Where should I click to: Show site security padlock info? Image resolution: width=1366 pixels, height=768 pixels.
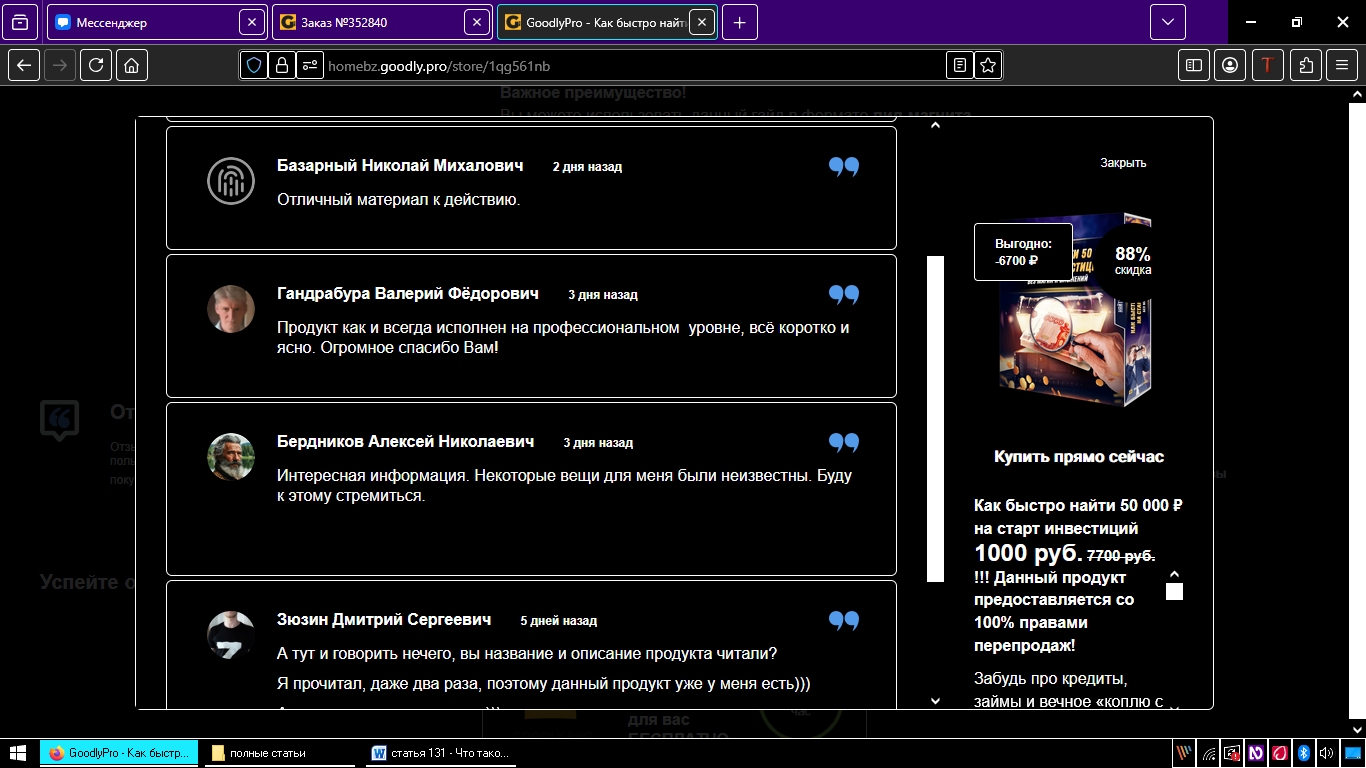tap(282, 66)
